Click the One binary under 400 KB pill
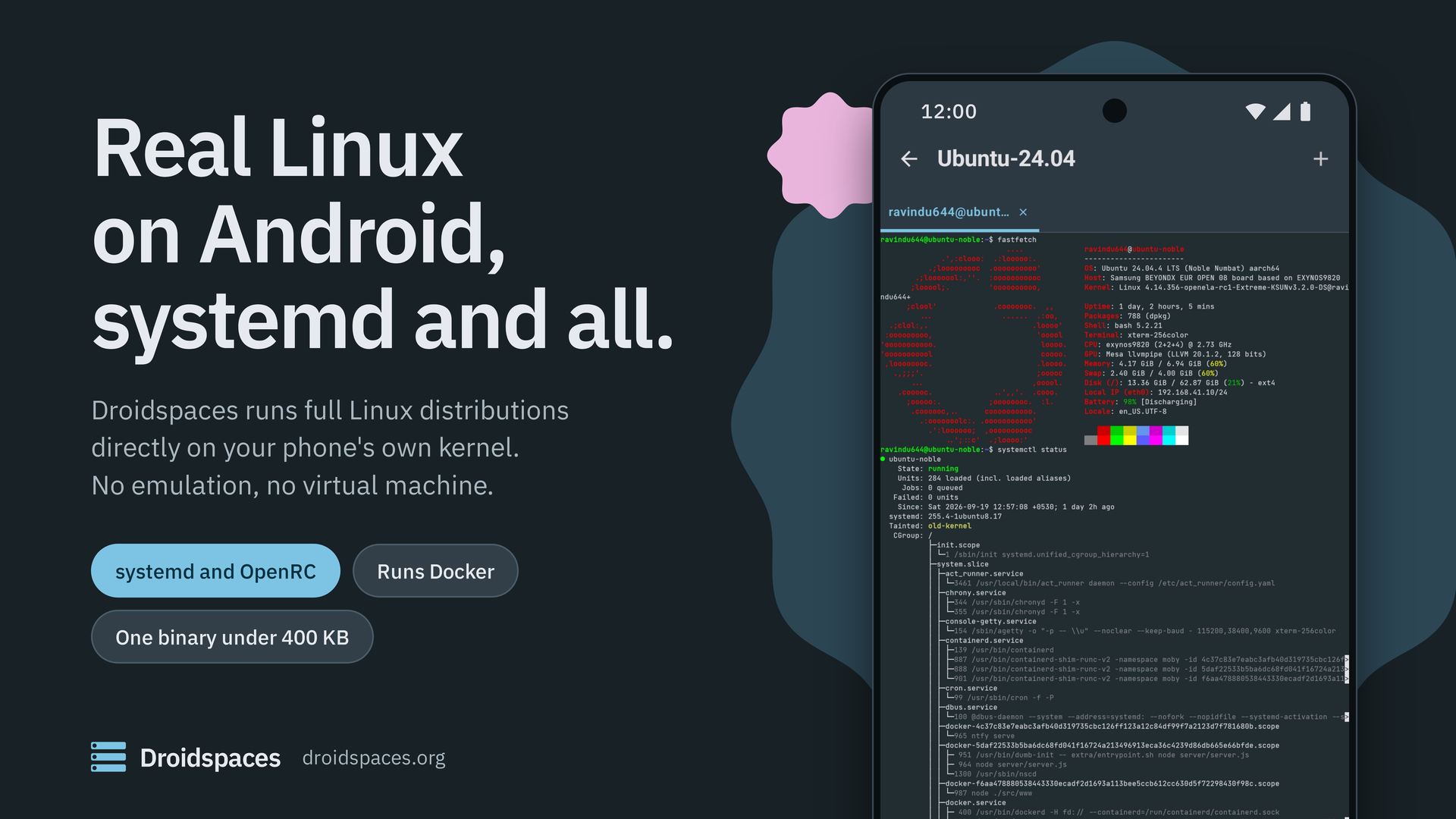The width and height of the screenshot is (1456, 819). point(232,637)
